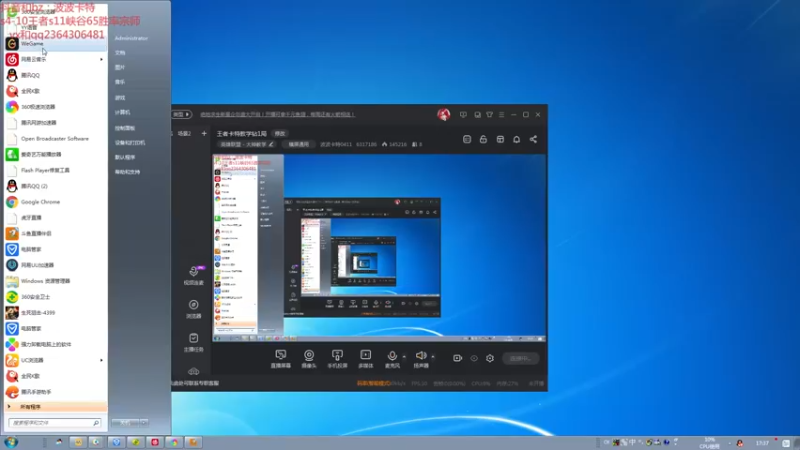Click the system clock in taskbar

[x=762, y=443]
